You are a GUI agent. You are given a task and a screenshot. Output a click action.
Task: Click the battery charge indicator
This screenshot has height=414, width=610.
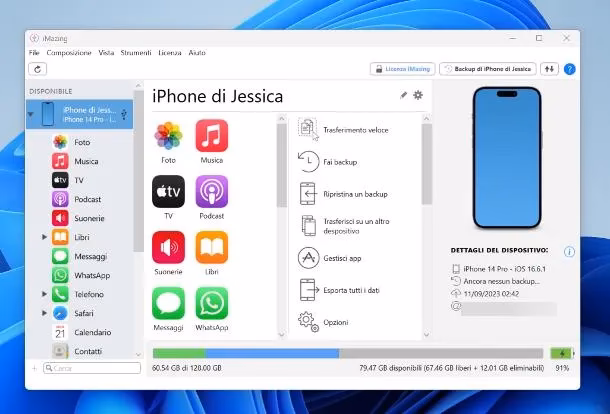[562, 353]
